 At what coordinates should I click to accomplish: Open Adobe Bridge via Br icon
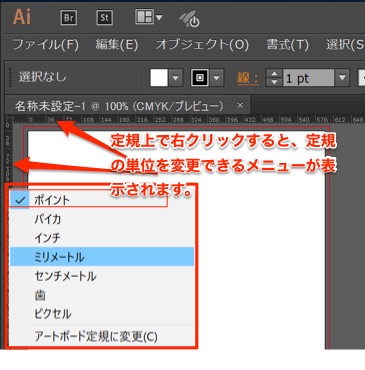(69, 17)
